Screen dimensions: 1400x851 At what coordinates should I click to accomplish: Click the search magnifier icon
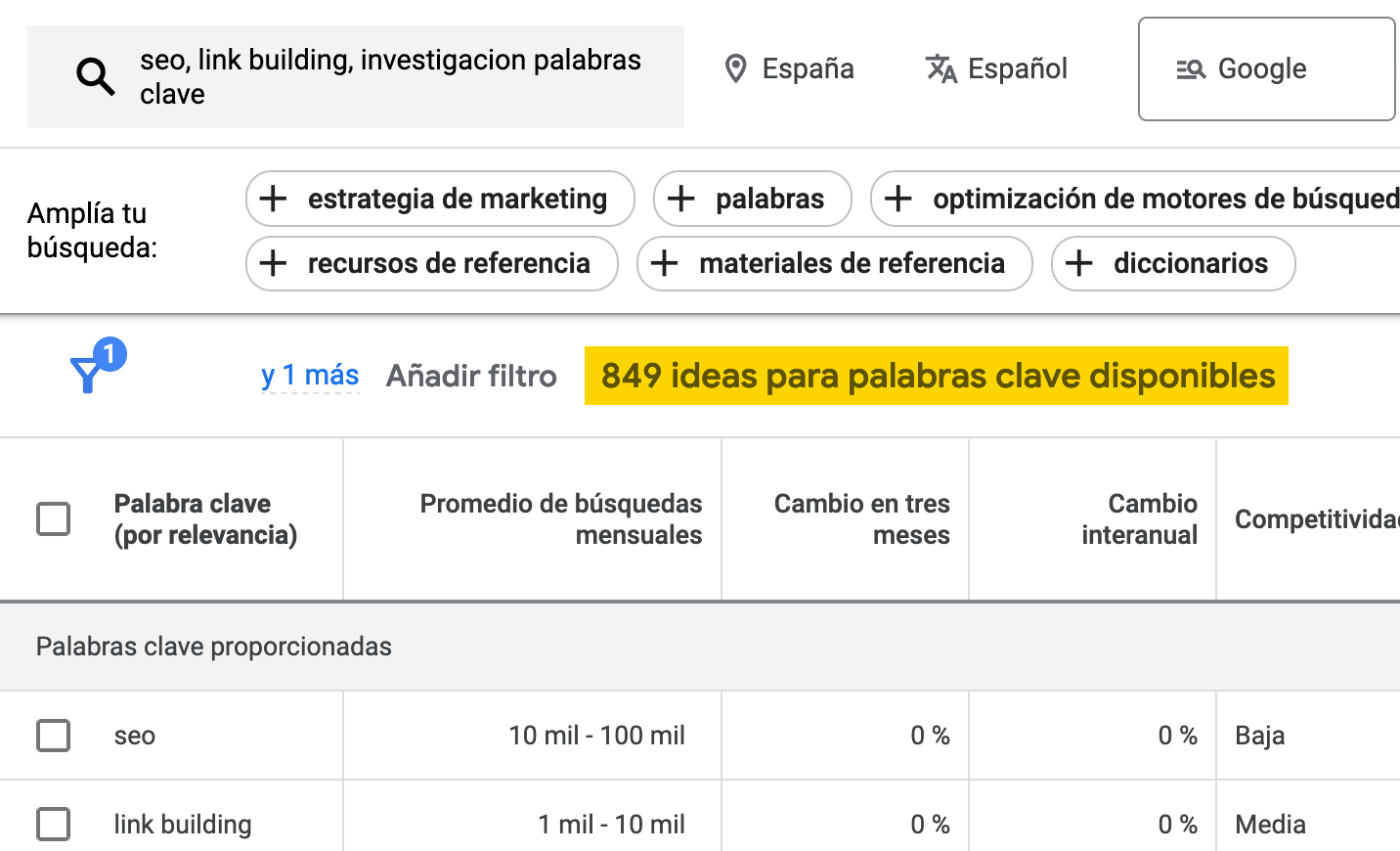pyautogui.click(x=94, y=75)
